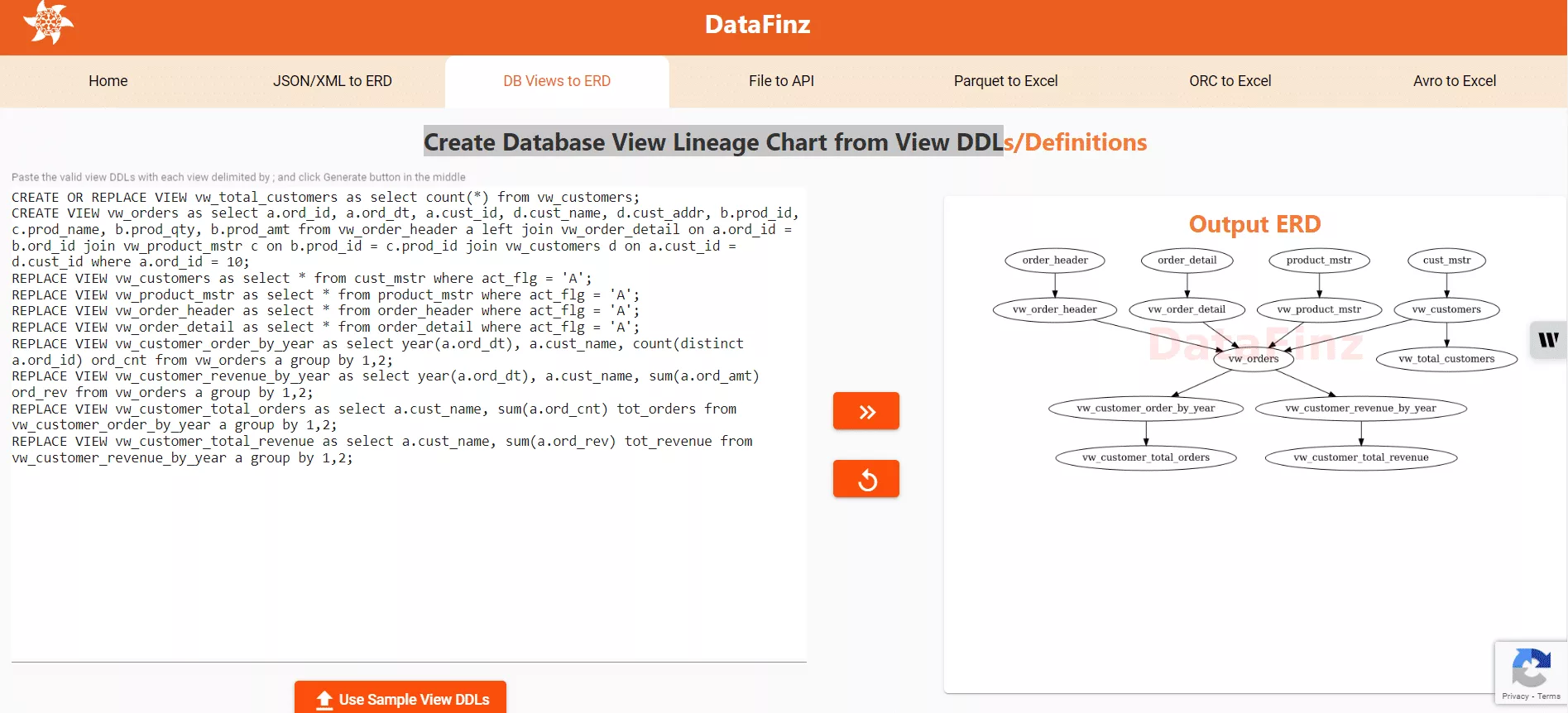Switch to JSON/XML to ERD tab
This screenshot has width=1568, height=713.
pyautogui.click(x=333, y=81)
